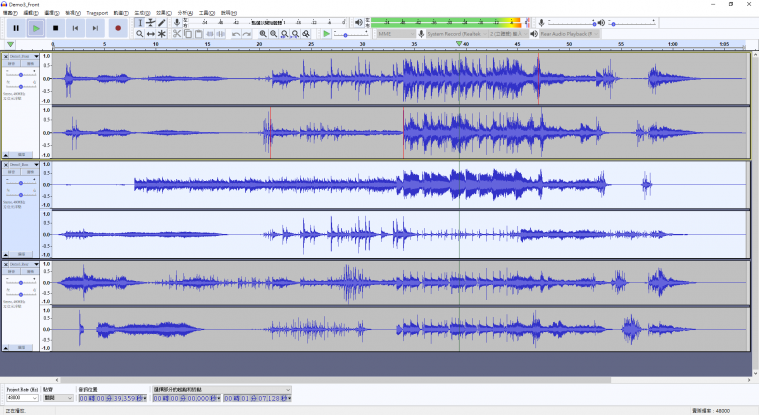Open the Demo3_Front track name dropdown menu

[22, 56]
